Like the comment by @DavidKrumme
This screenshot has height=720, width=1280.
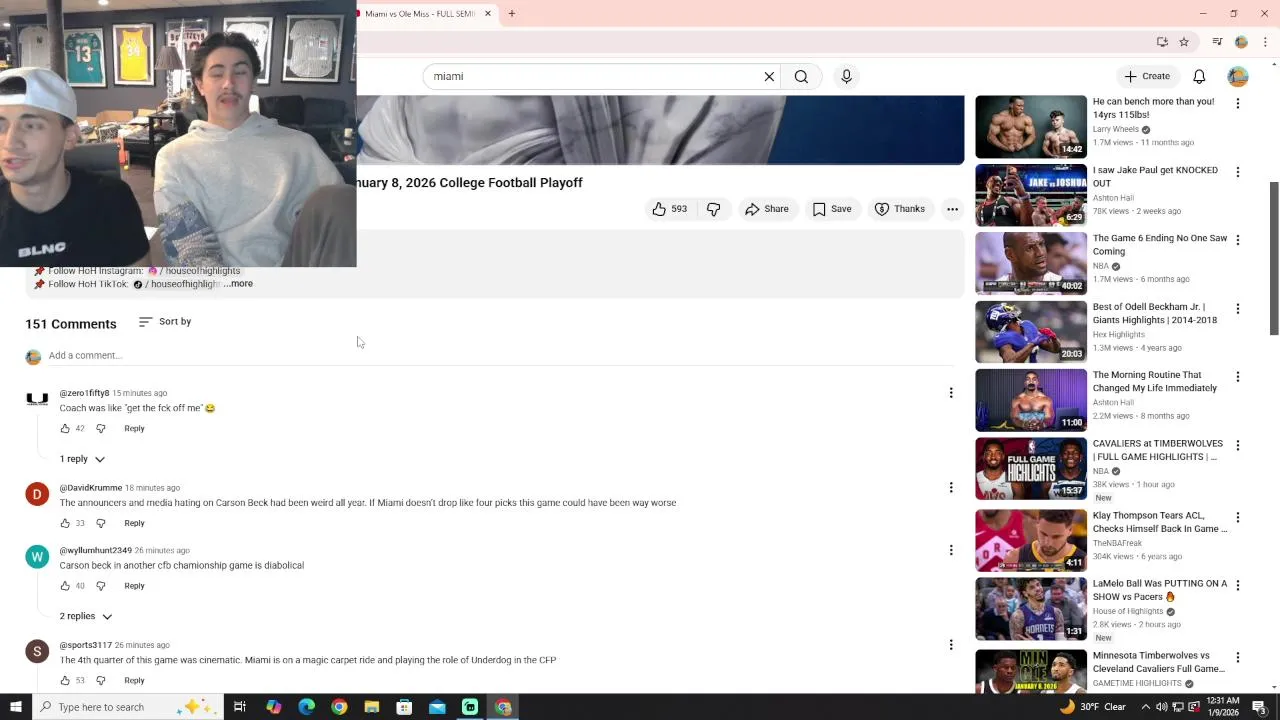[65, 523]
